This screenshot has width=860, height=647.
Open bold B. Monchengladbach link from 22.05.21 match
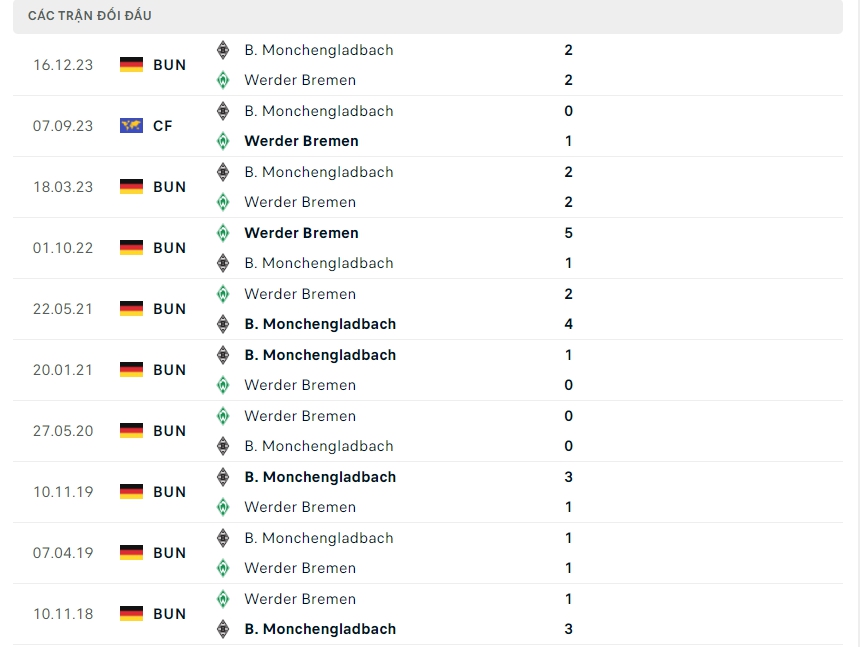point(320,324)
